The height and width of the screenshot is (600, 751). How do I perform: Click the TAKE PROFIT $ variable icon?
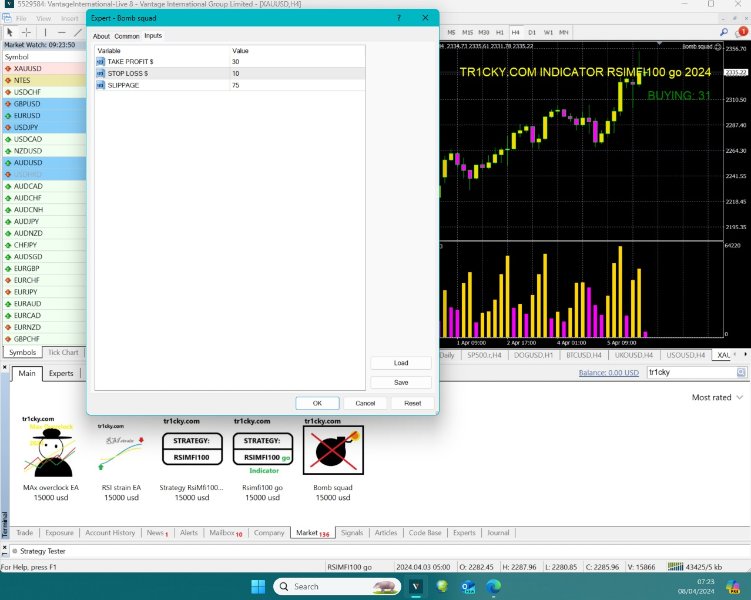101,61
